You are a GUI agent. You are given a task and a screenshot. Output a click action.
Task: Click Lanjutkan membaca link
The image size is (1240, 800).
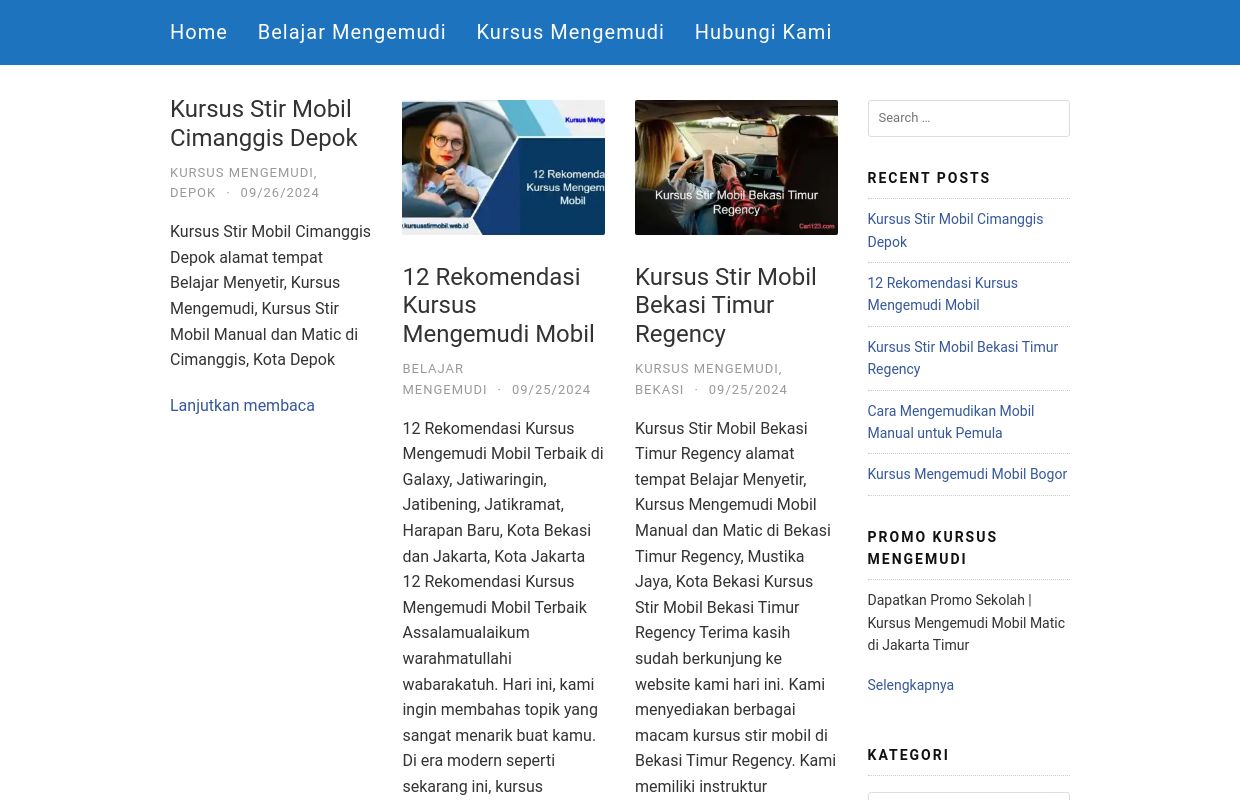point(242,405)
